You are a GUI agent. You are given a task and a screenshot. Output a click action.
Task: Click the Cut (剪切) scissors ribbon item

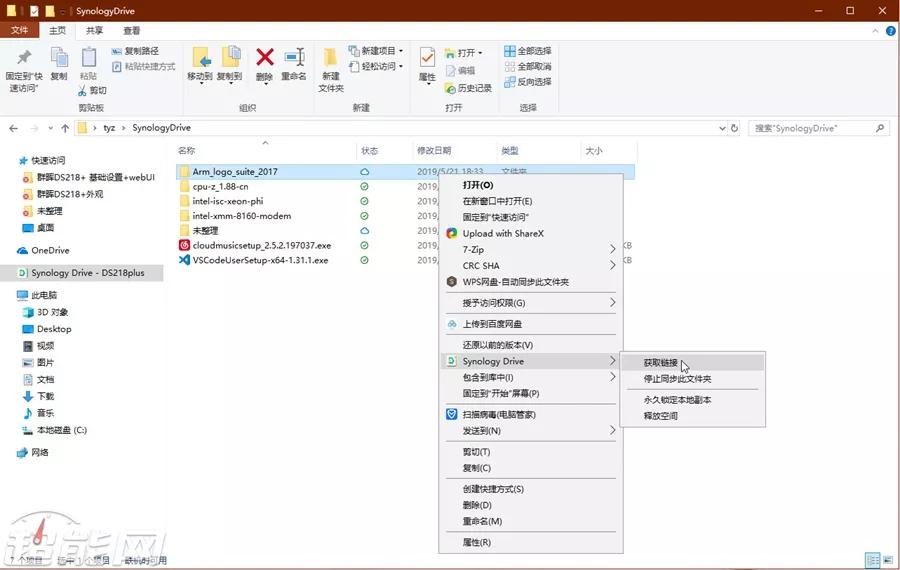tap(92, 90)
